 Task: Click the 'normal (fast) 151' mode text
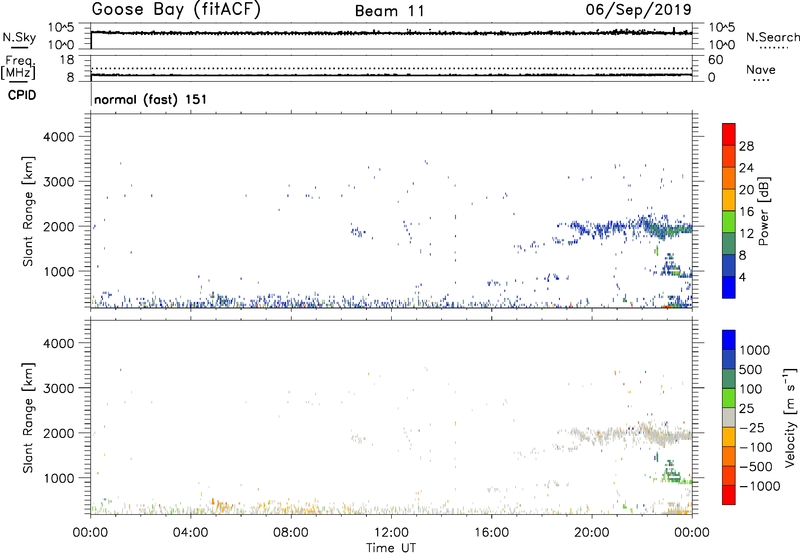[x=151, y=99]
